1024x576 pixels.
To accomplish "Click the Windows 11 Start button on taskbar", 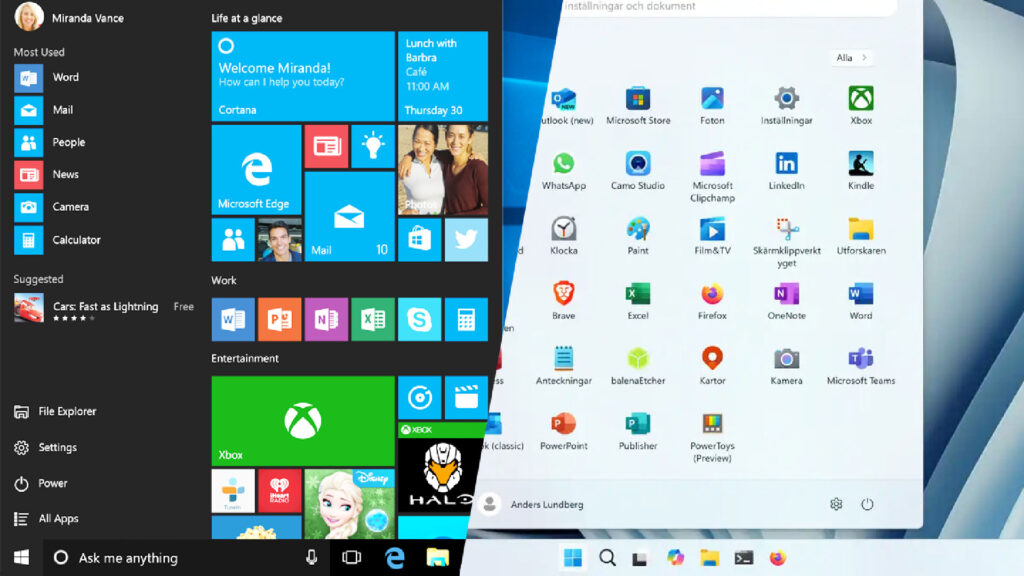I will click(x=573, y=558).
